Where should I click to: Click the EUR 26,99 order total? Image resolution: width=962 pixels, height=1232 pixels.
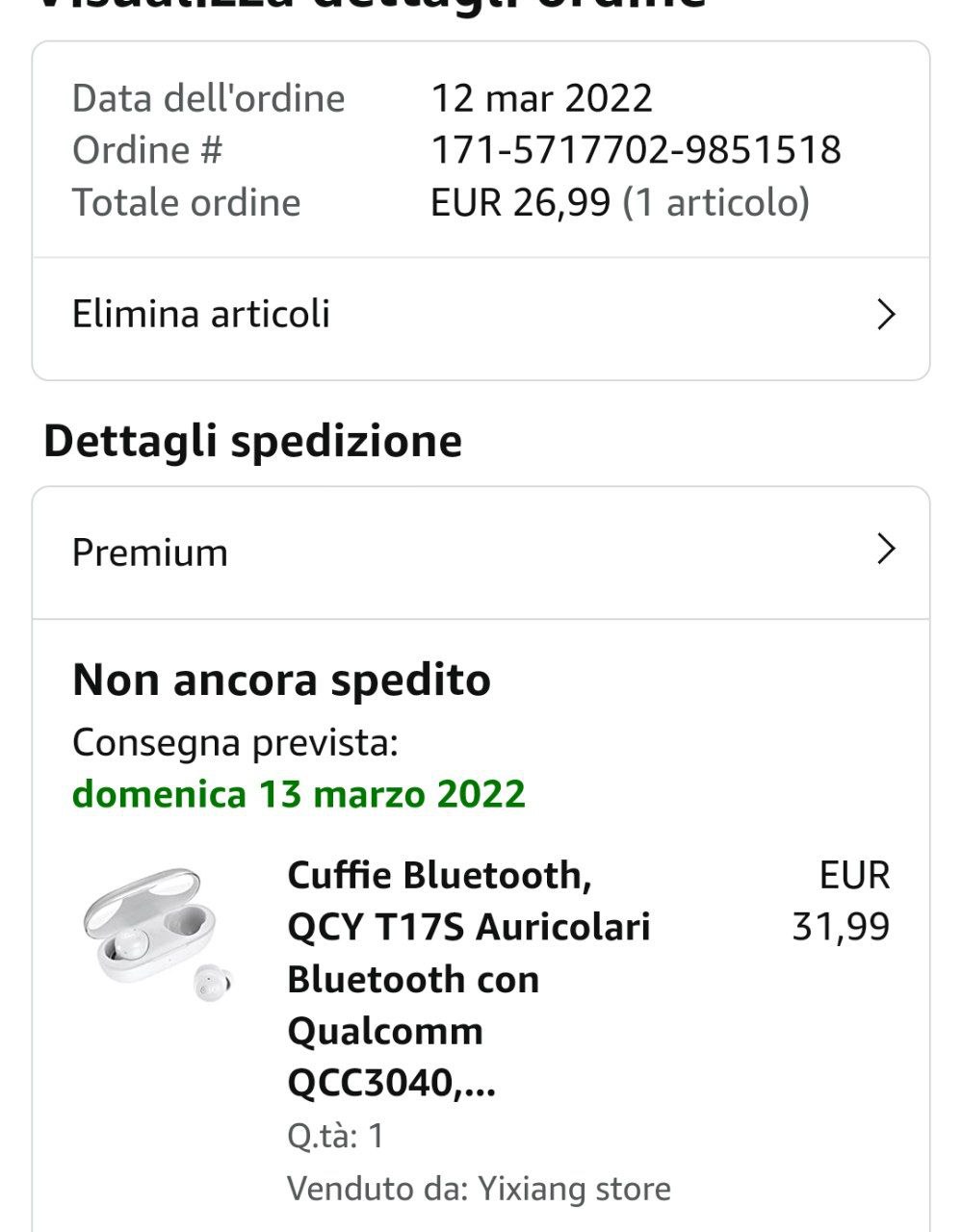(x=520, y=202)
